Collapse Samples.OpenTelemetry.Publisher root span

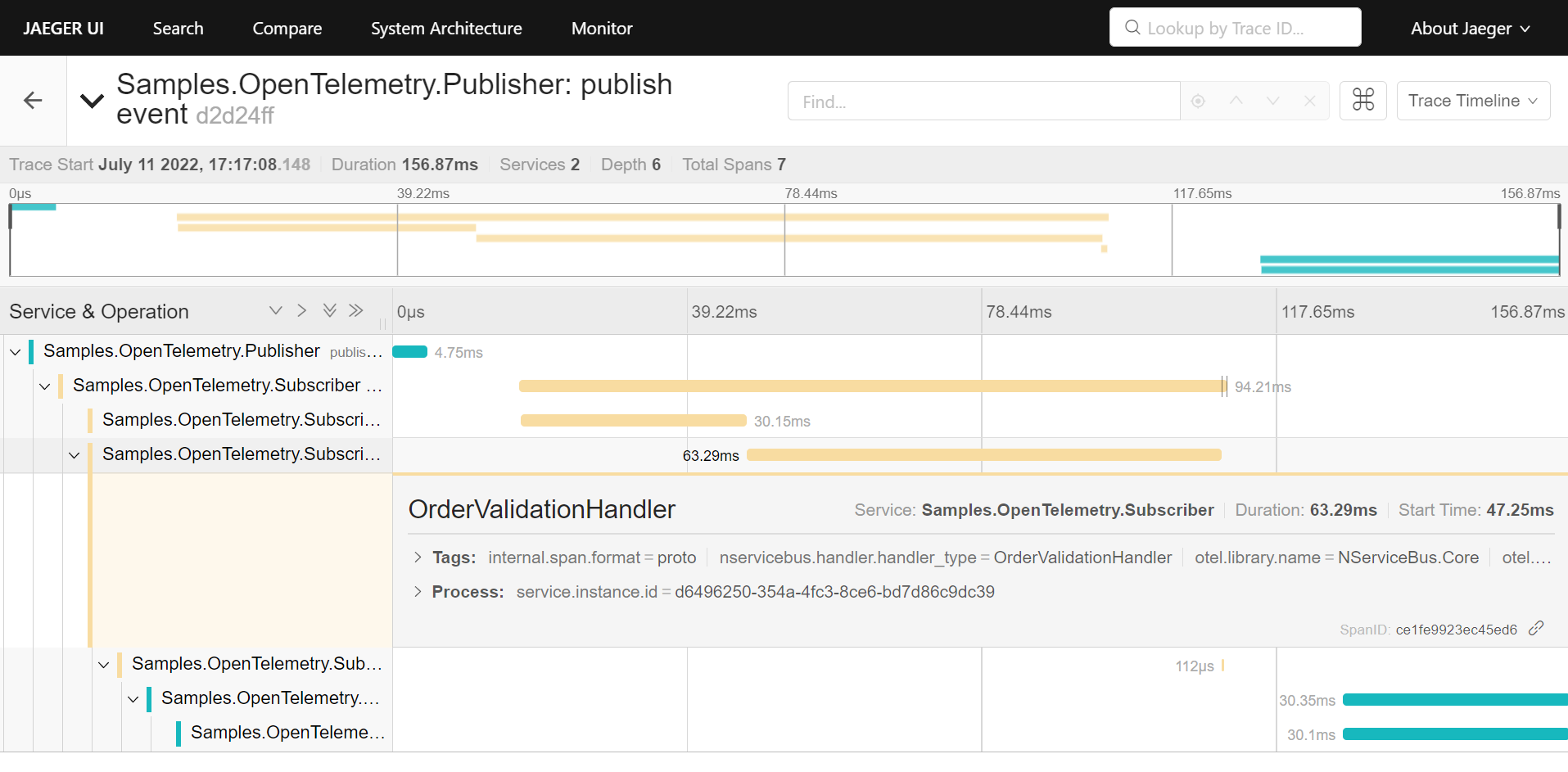16,352
